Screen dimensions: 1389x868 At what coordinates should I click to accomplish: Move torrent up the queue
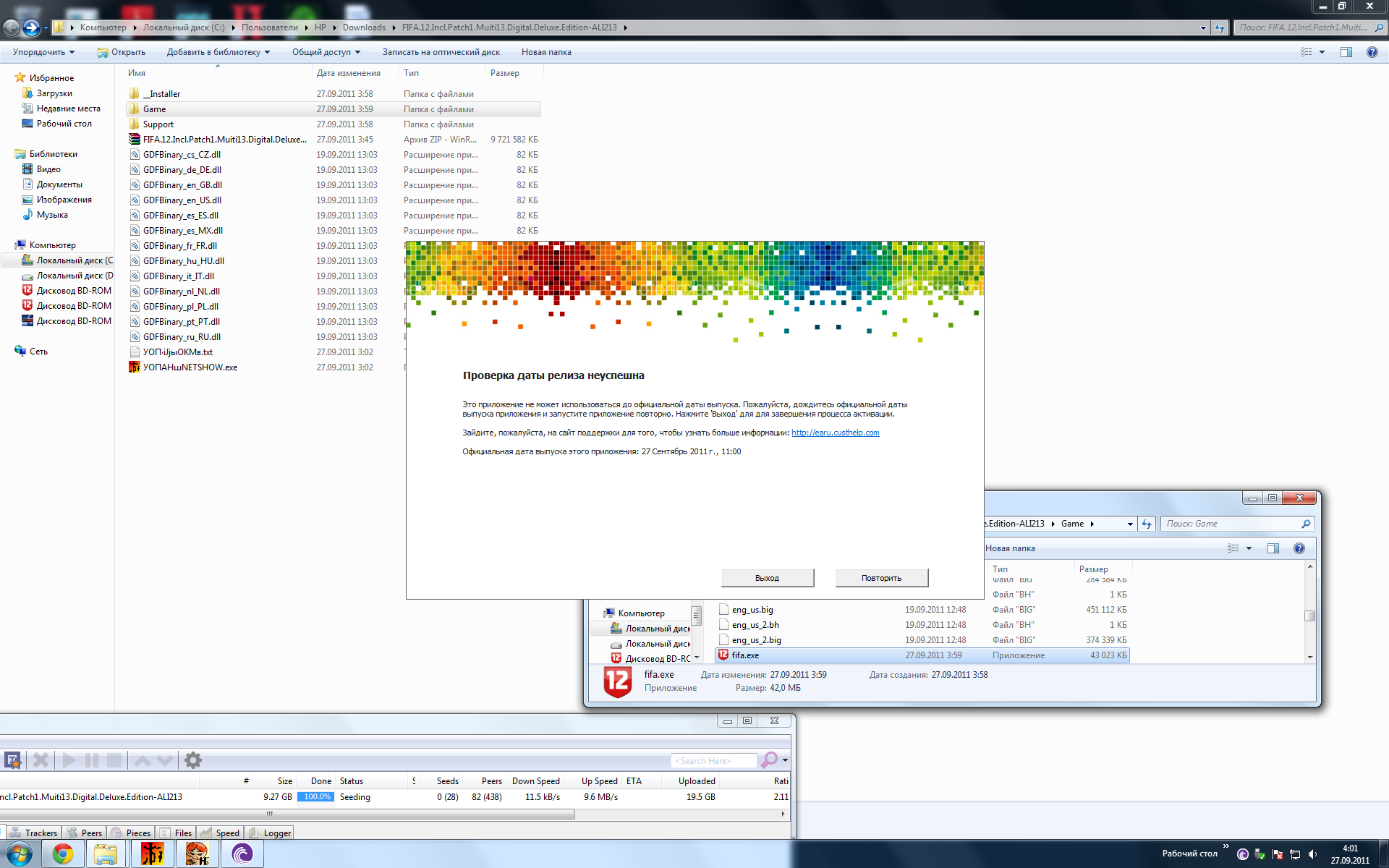143,760
